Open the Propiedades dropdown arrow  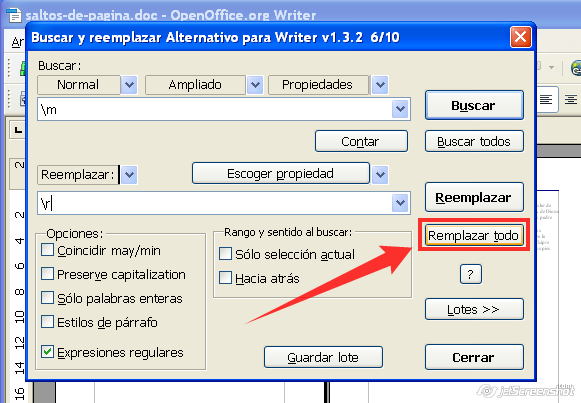(x=380, y=85)
